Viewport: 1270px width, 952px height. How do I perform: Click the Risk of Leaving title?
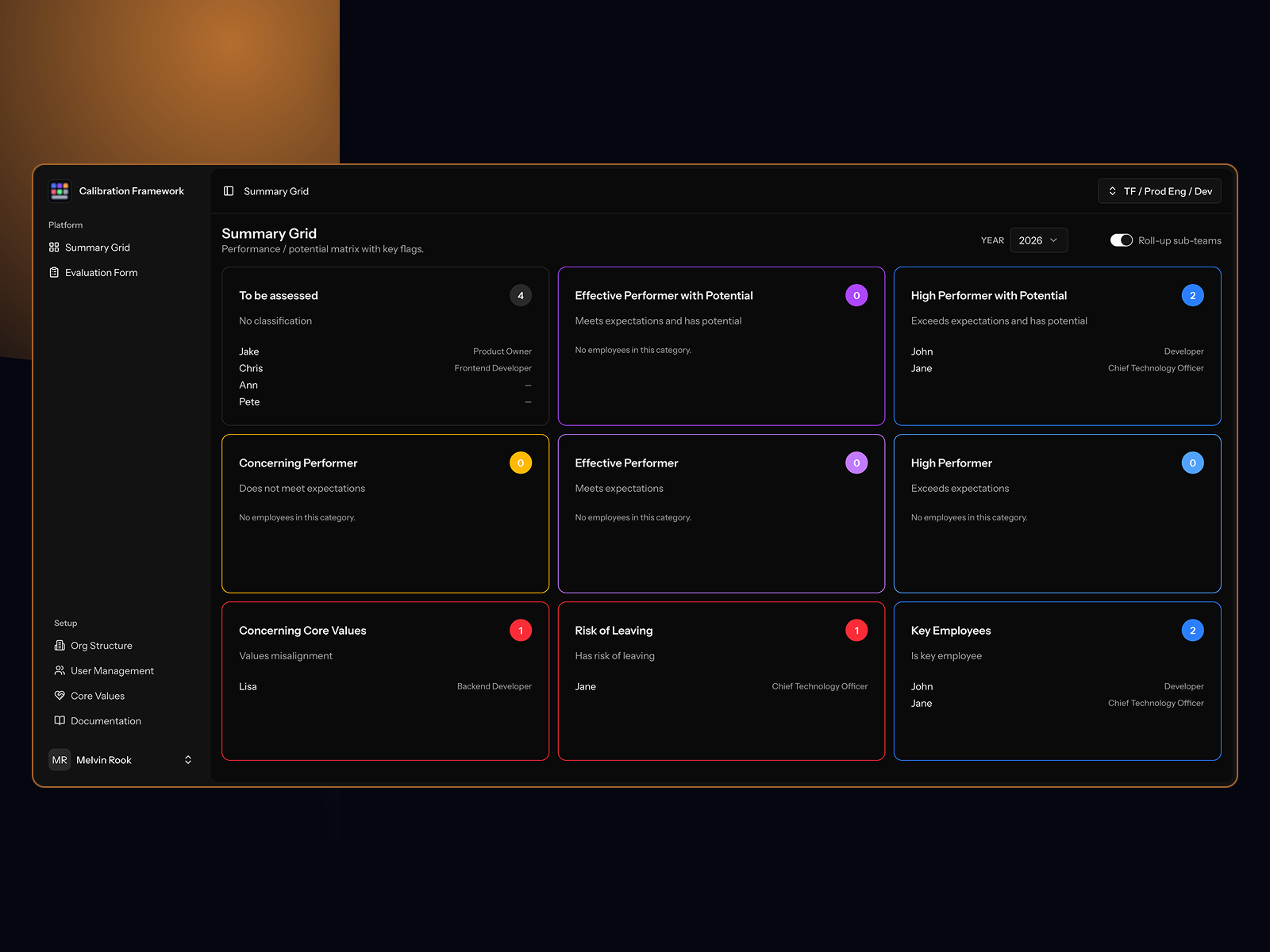(614, 631)
